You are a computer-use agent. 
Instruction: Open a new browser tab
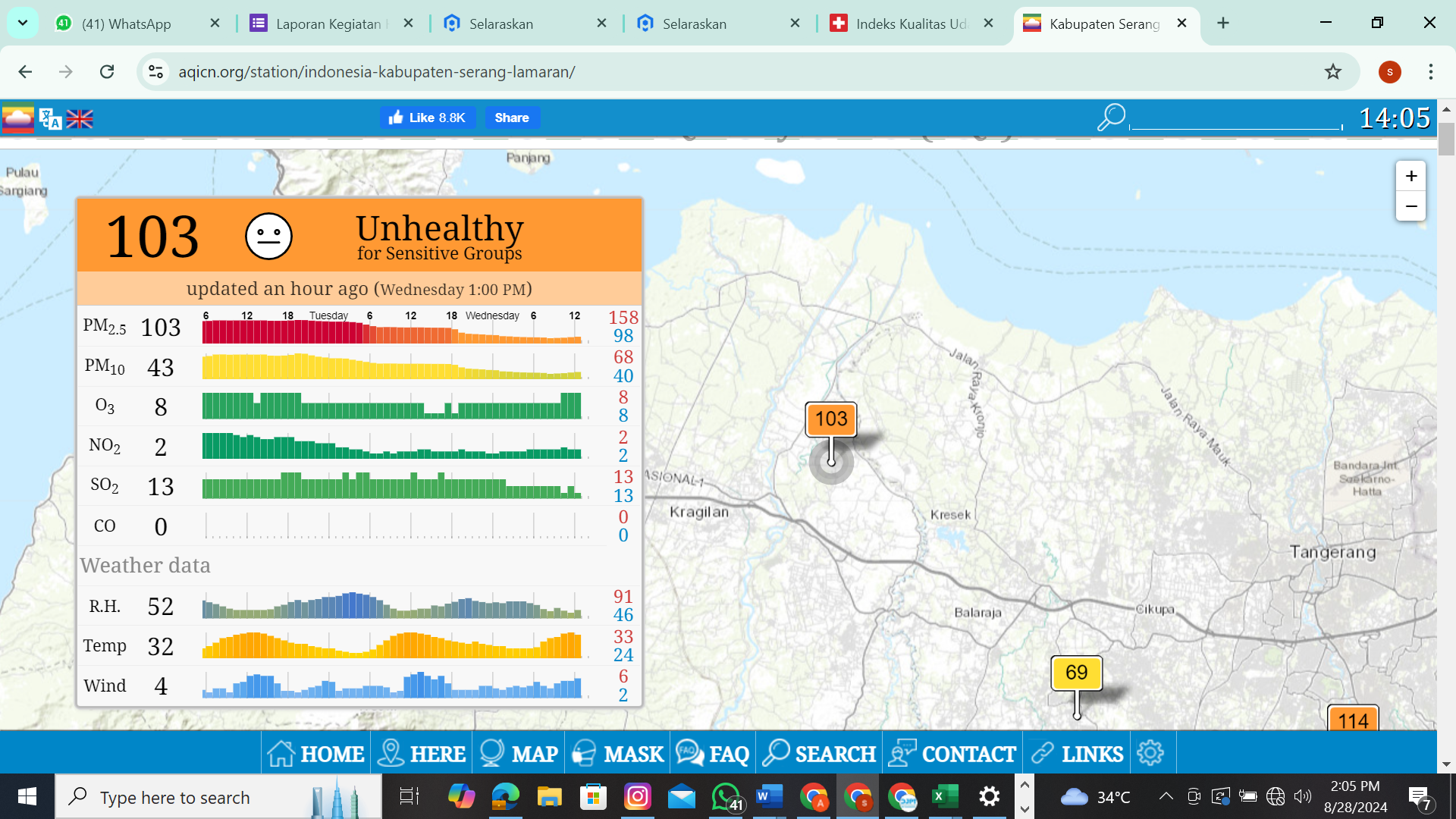click(1223, 24)
